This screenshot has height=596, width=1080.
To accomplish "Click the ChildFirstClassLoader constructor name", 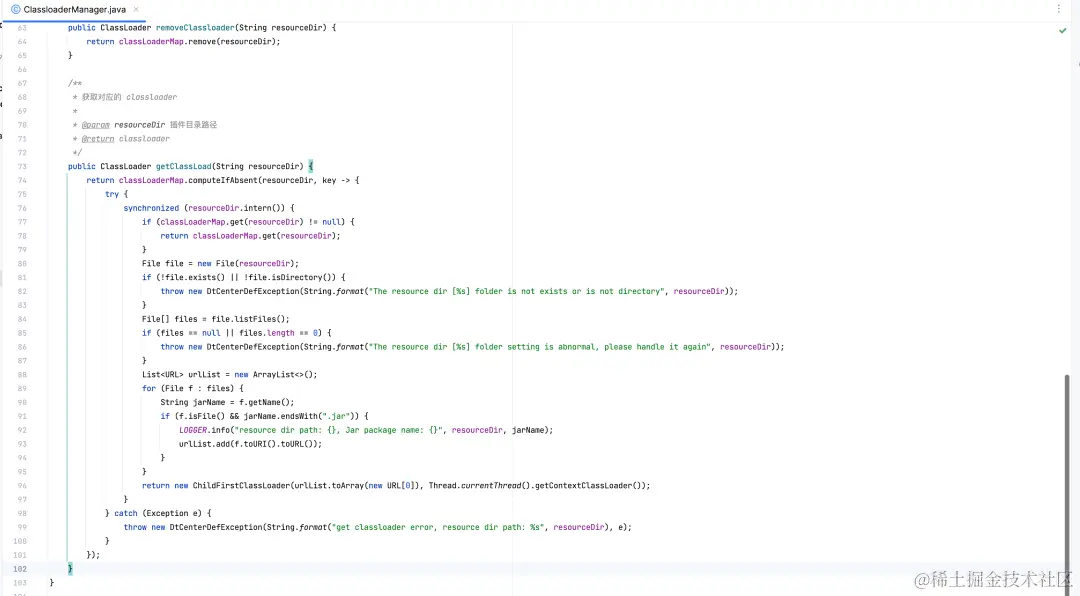I will pos(241,485).
